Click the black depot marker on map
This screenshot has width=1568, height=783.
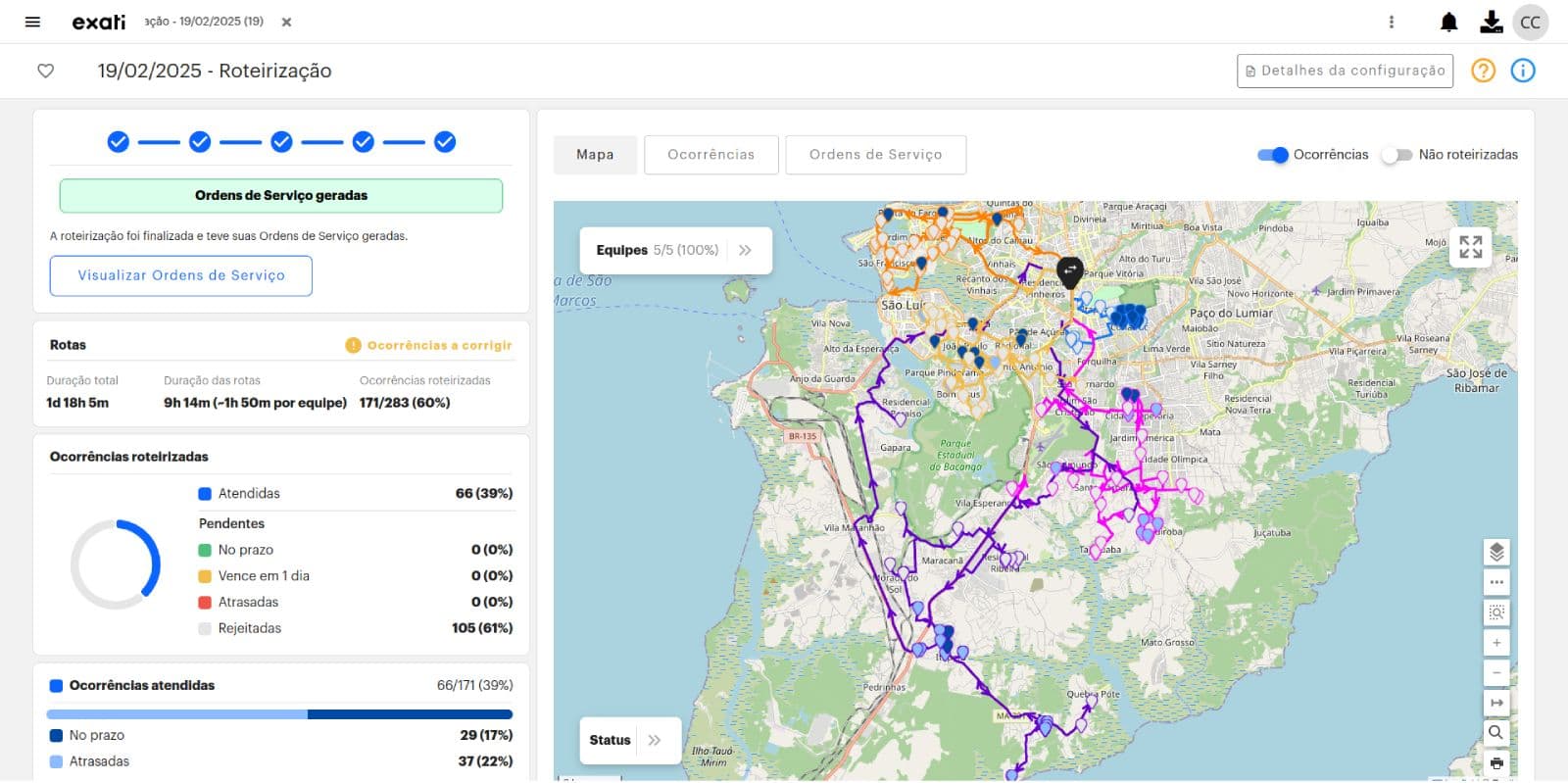[x=1070, y=271]
